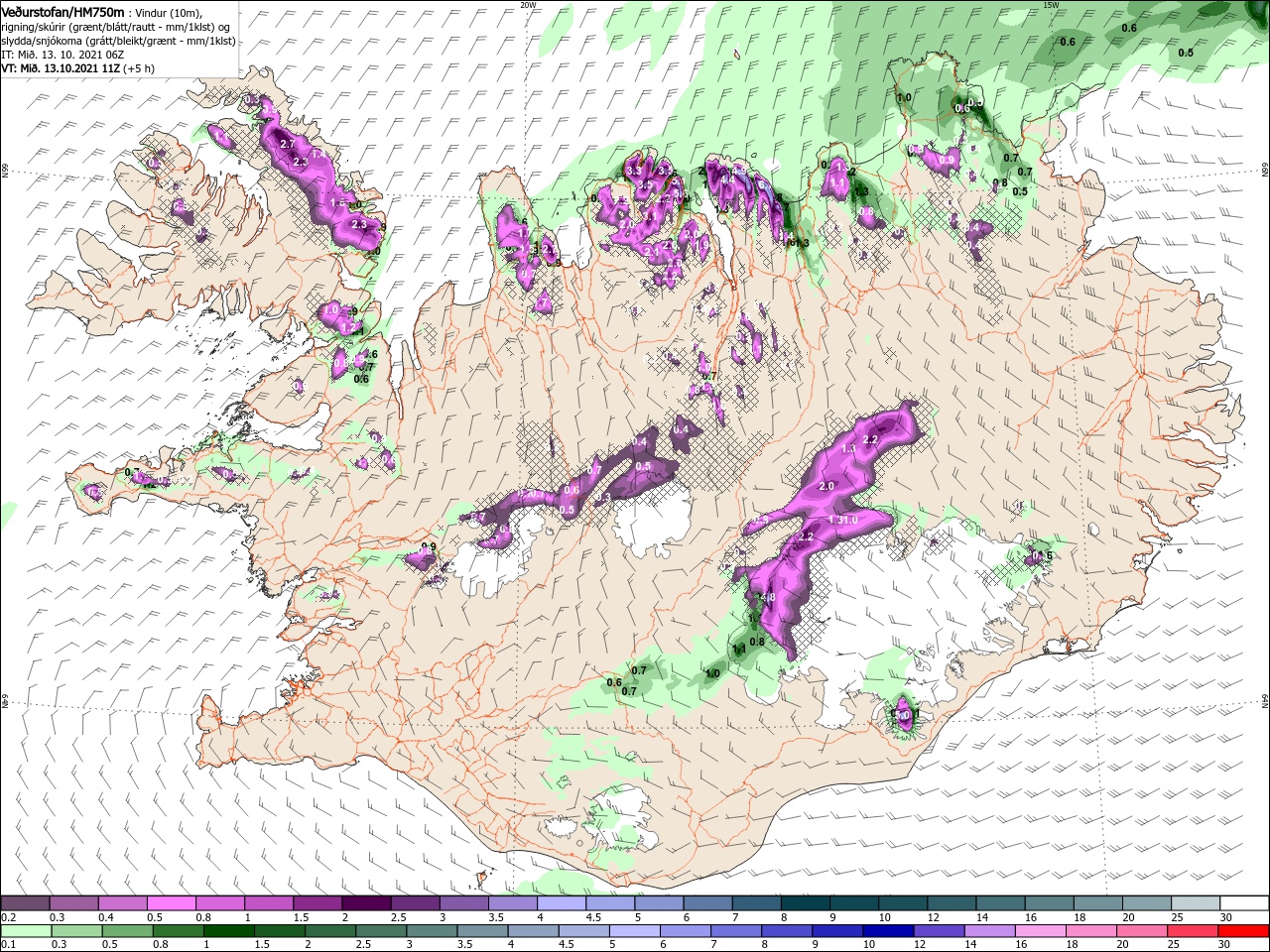Pick the snow legend swatch between 6 and 7
1270x952 pixels.
tap(708, 903)
